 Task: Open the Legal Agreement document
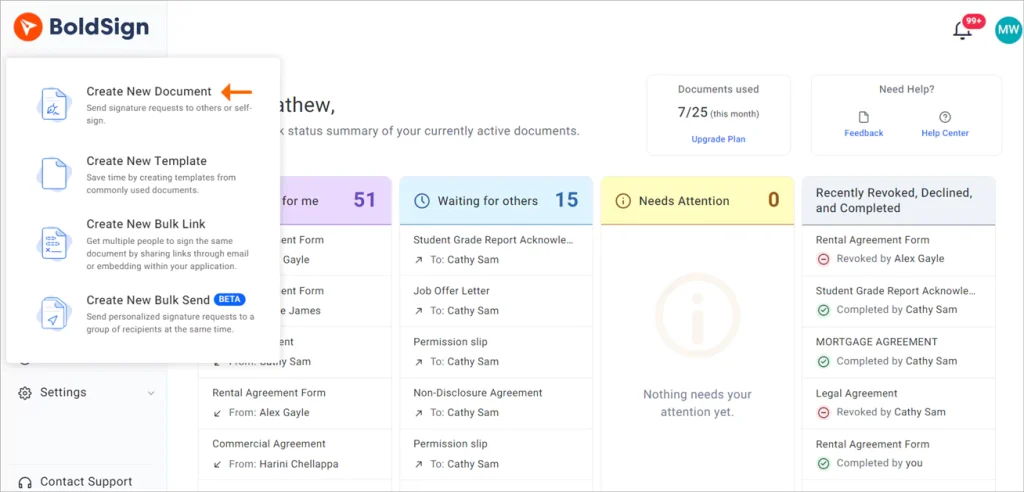tap(856, 393)
